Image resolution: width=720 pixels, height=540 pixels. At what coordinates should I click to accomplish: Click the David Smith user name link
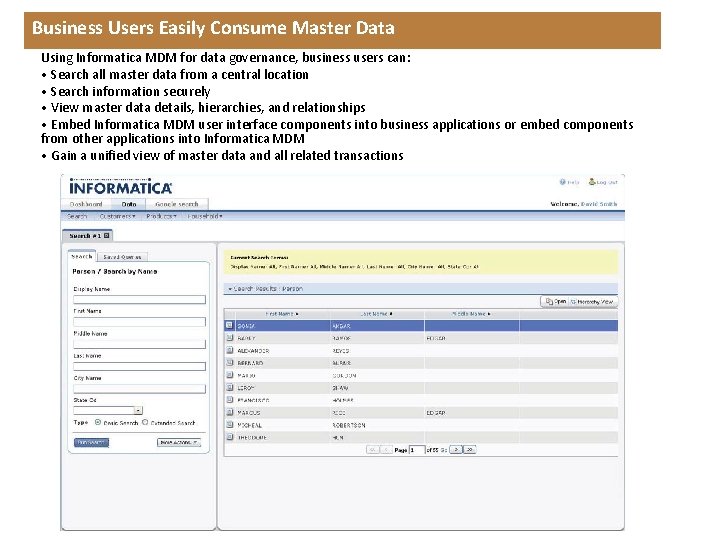click(599, 204)
